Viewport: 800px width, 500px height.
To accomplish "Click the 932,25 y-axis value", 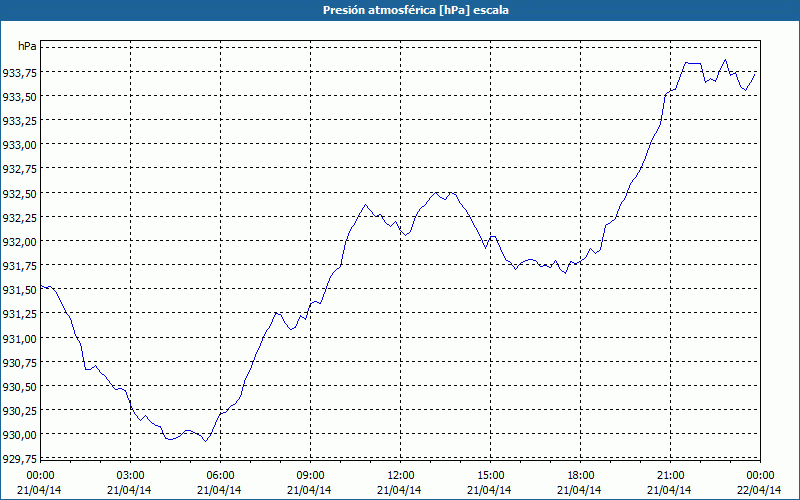I will (19, 218).
